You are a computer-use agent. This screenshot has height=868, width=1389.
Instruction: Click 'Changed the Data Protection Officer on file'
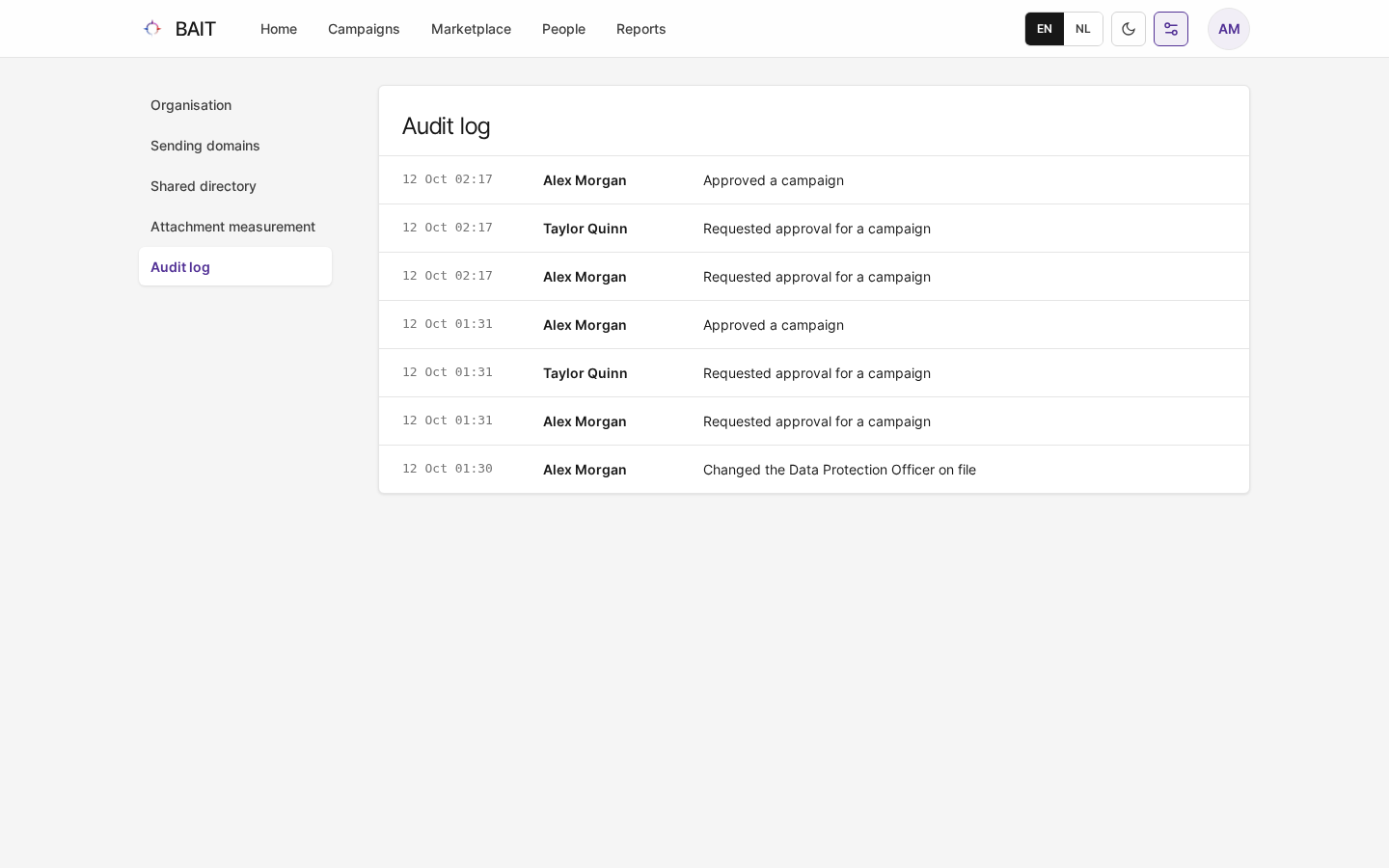(839, 470)
